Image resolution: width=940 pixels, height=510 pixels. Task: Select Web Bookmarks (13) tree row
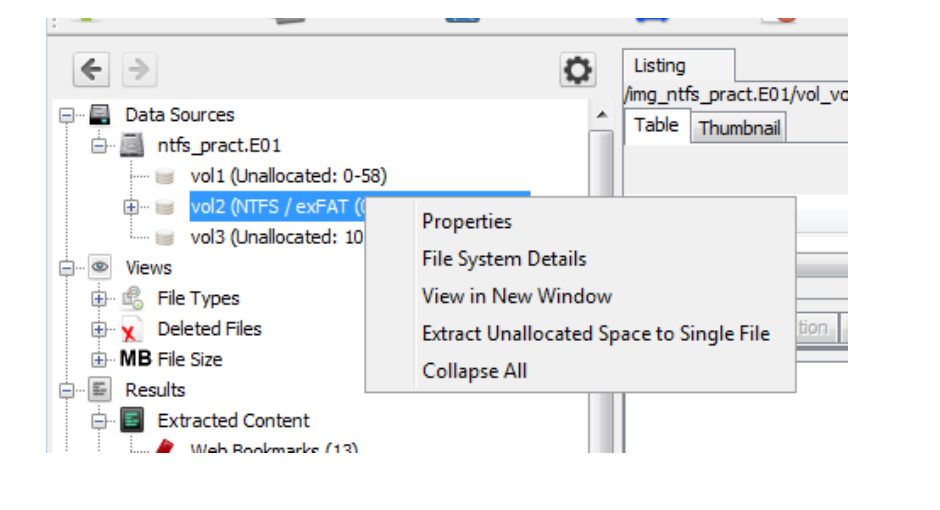(274, 447)
